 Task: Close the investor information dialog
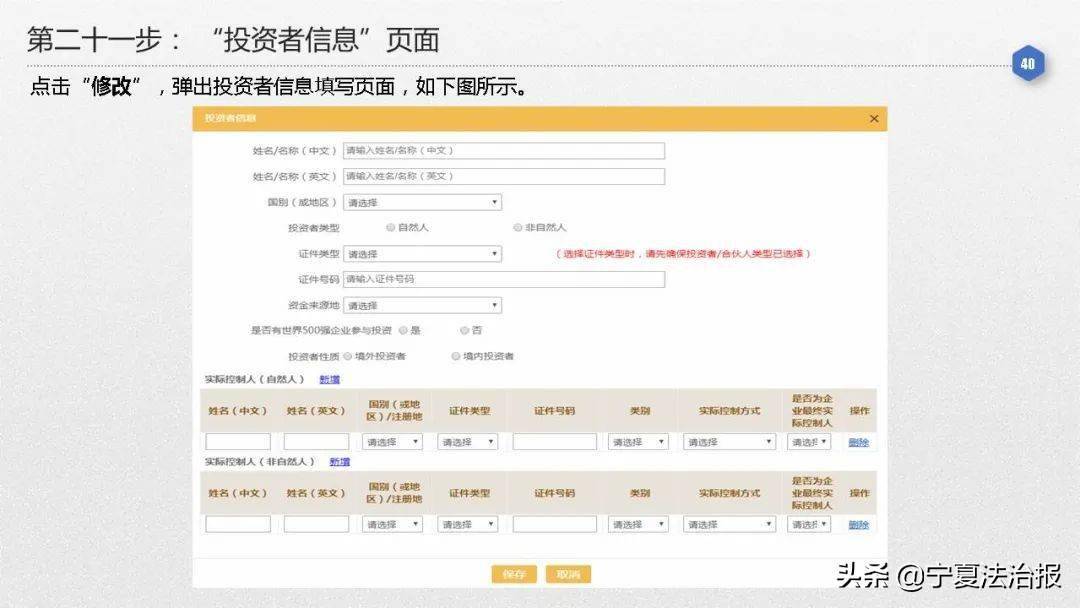(873, 118)
